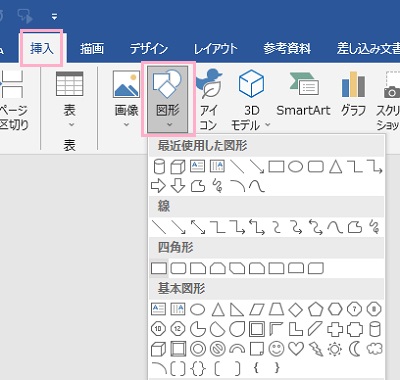
Task: Select right triangle in 基本図形
Action: [x=237, y=309]
